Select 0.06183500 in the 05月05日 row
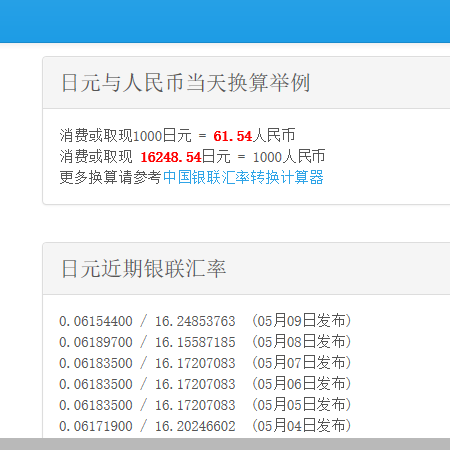The width and height of the screenshot is (450, 450). [x=96, y=405]
